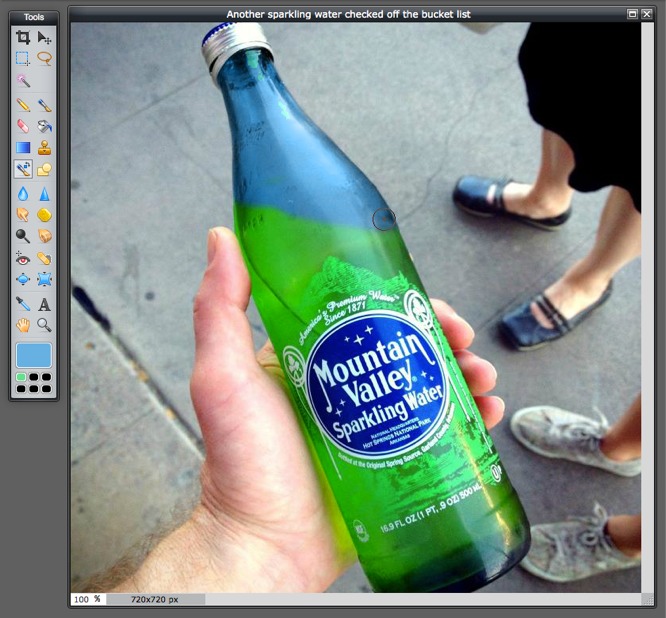
Task: Select the Pencil tool
Action: point(23,105)
